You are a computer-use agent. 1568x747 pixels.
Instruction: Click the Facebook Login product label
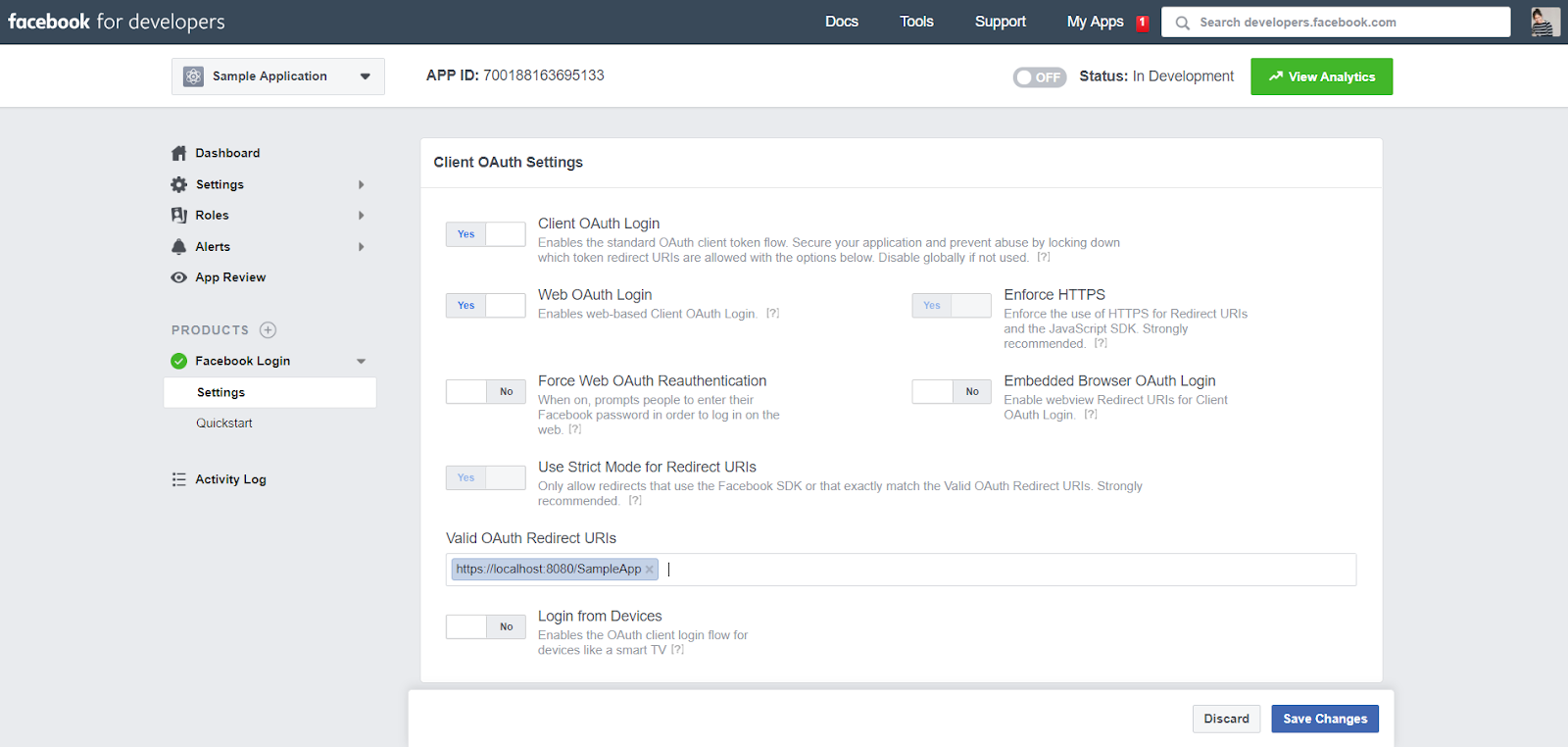coord(242,361)
